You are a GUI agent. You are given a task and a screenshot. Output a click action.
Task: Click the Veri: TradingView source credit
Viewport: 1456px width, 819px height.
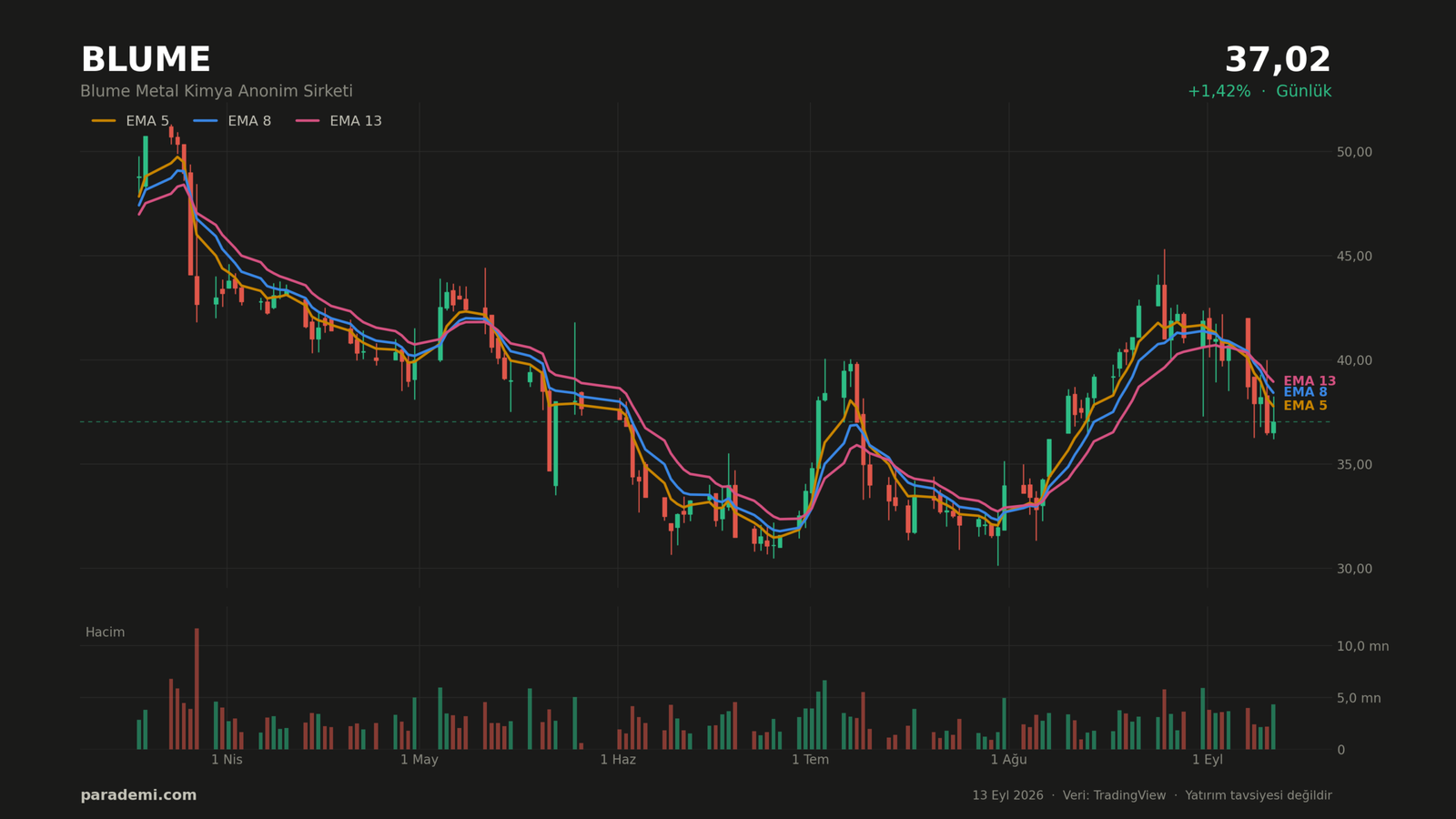[1114, 795]
